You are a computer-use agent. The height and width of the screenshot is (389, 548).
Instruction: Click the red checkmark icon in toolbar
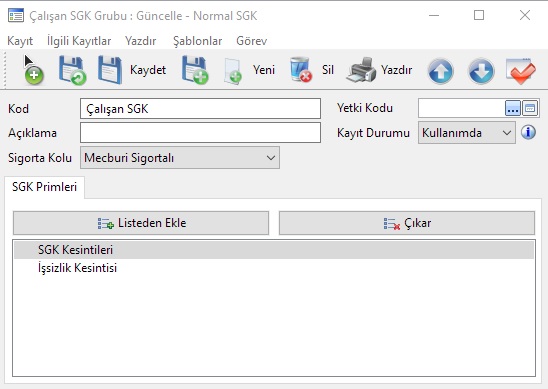click(521, 71)
